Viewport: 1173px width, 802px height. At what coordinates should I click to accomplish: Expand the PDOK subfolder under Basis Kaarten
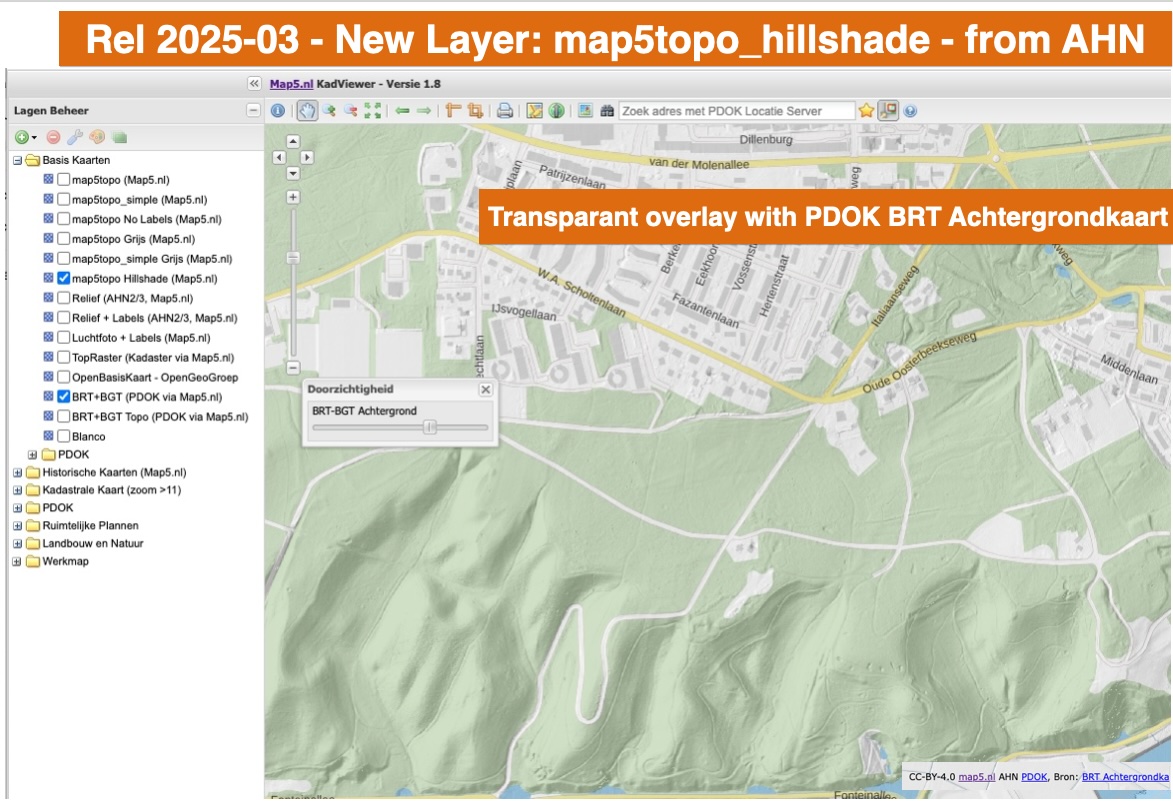32,454
